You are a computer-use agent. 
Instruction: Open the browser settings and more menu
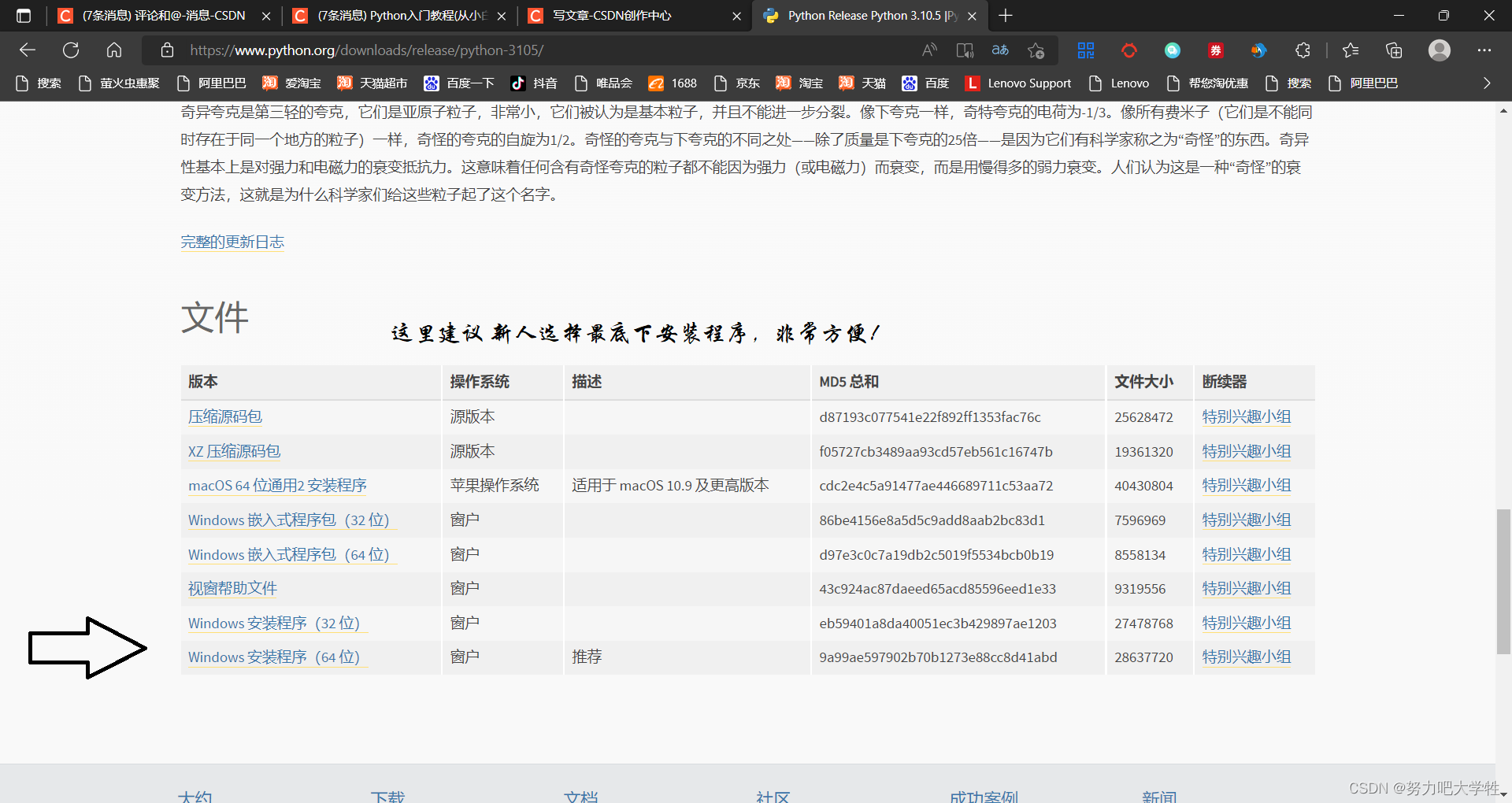point(1484,50)
